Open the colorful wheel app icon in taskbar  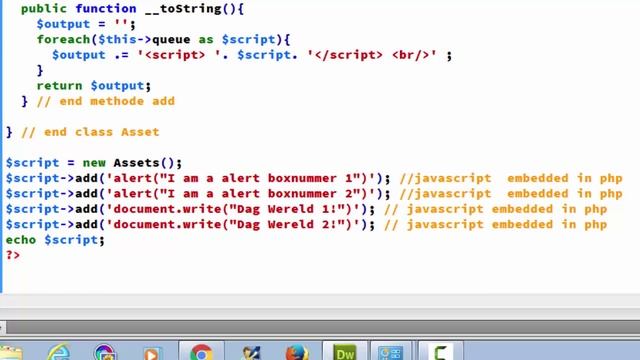pyautogui.click(x=105, y=352)
